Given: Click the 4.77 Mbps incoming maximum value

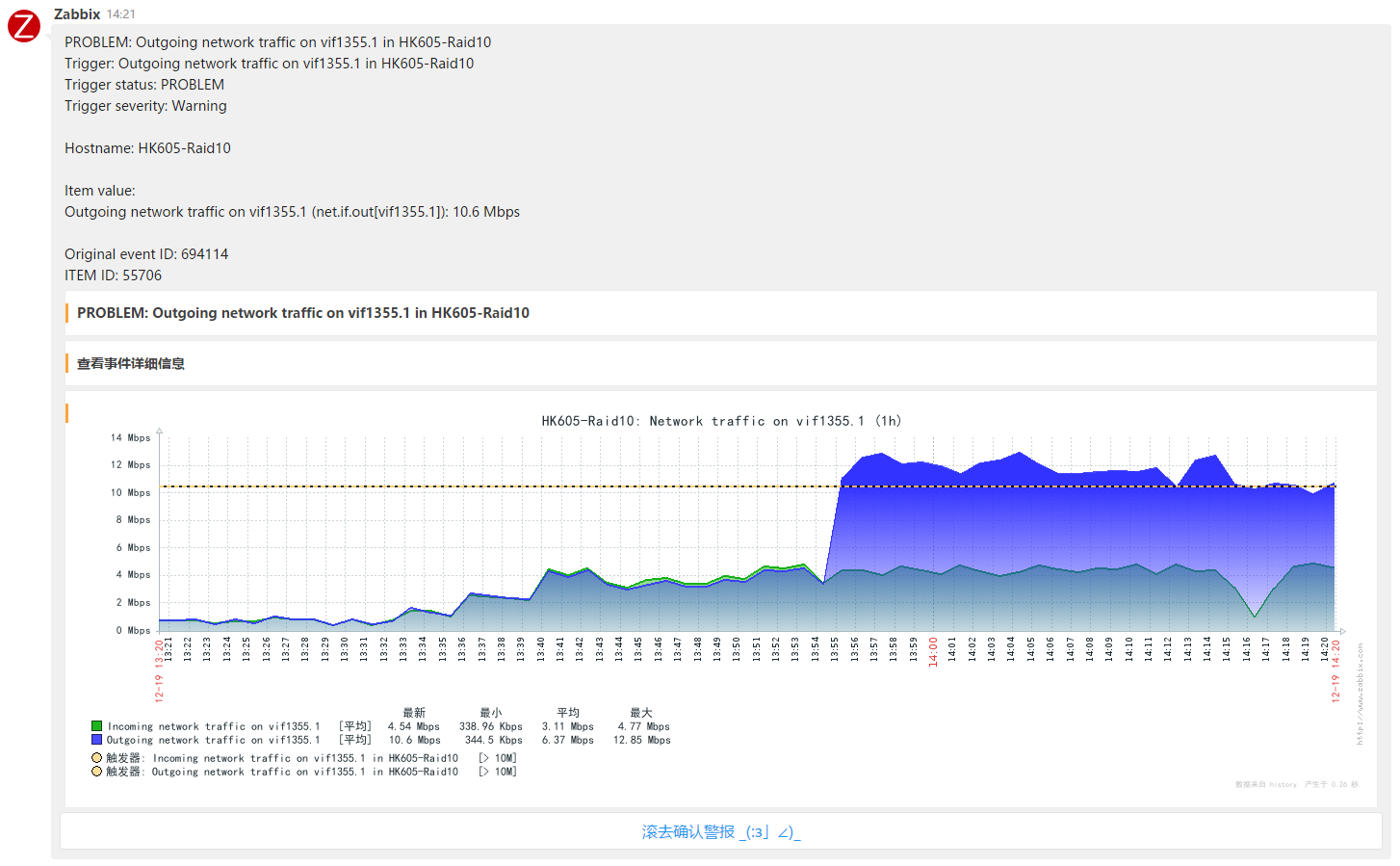Looking at the screenshot, I should point(644,726).
